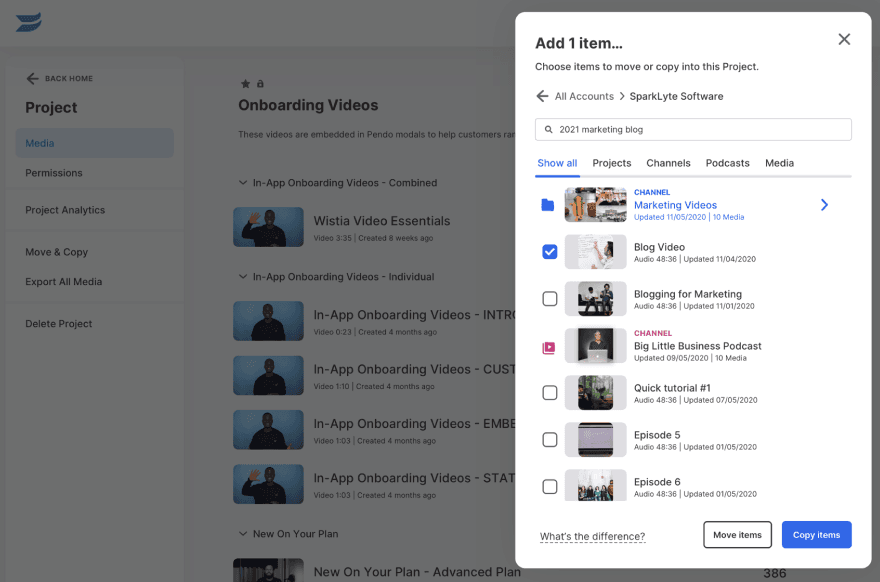Check the Blogging for Marketing checkbox
This screenshot has width=880, height=582.
click(550, 299)
